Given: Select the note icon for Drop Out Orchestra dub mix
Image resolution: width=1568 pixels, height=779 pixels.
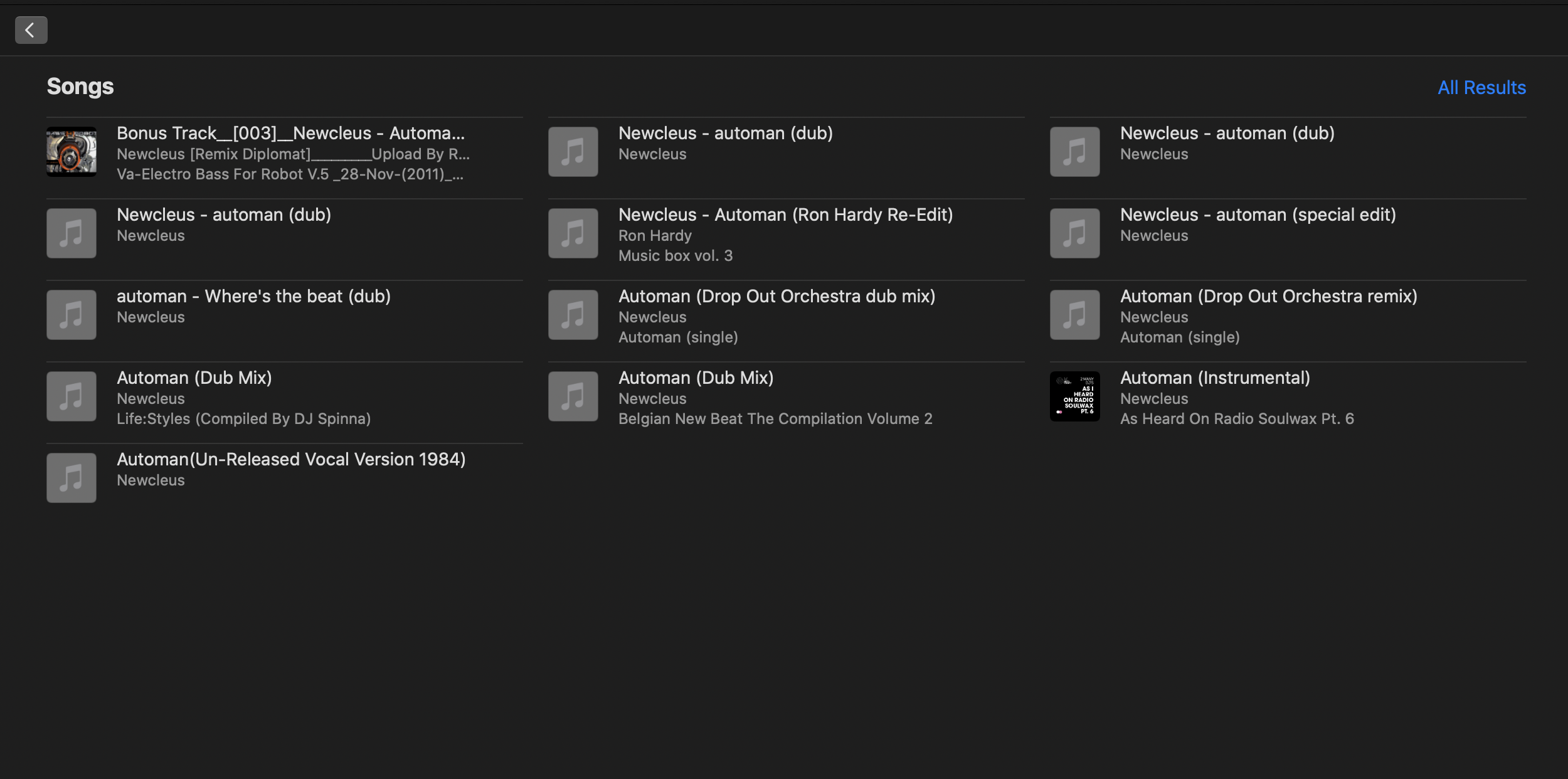Looking at the screenshot, I should point(573,315).
